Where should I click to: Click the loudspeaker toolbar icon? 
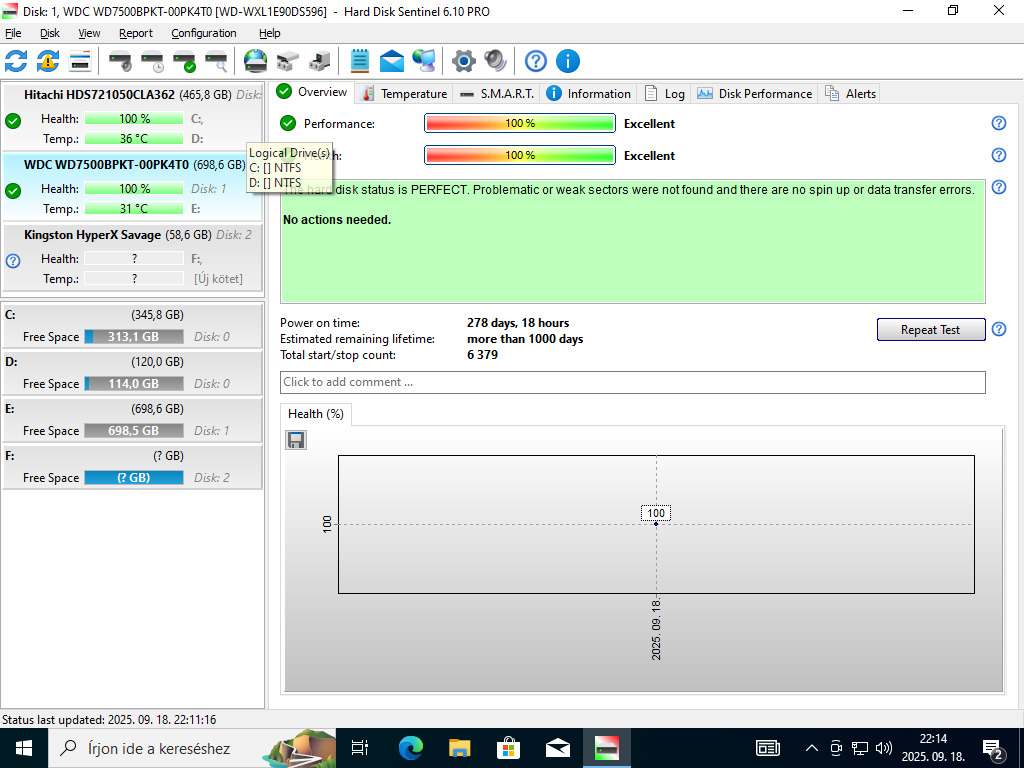pos(496,61)
